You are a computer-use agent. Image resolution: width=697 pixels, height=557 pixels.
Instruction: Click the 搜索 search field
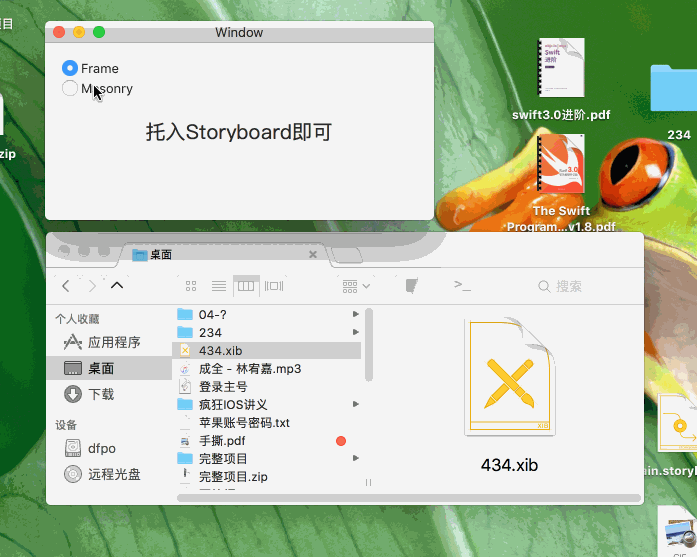click(560, 286)
